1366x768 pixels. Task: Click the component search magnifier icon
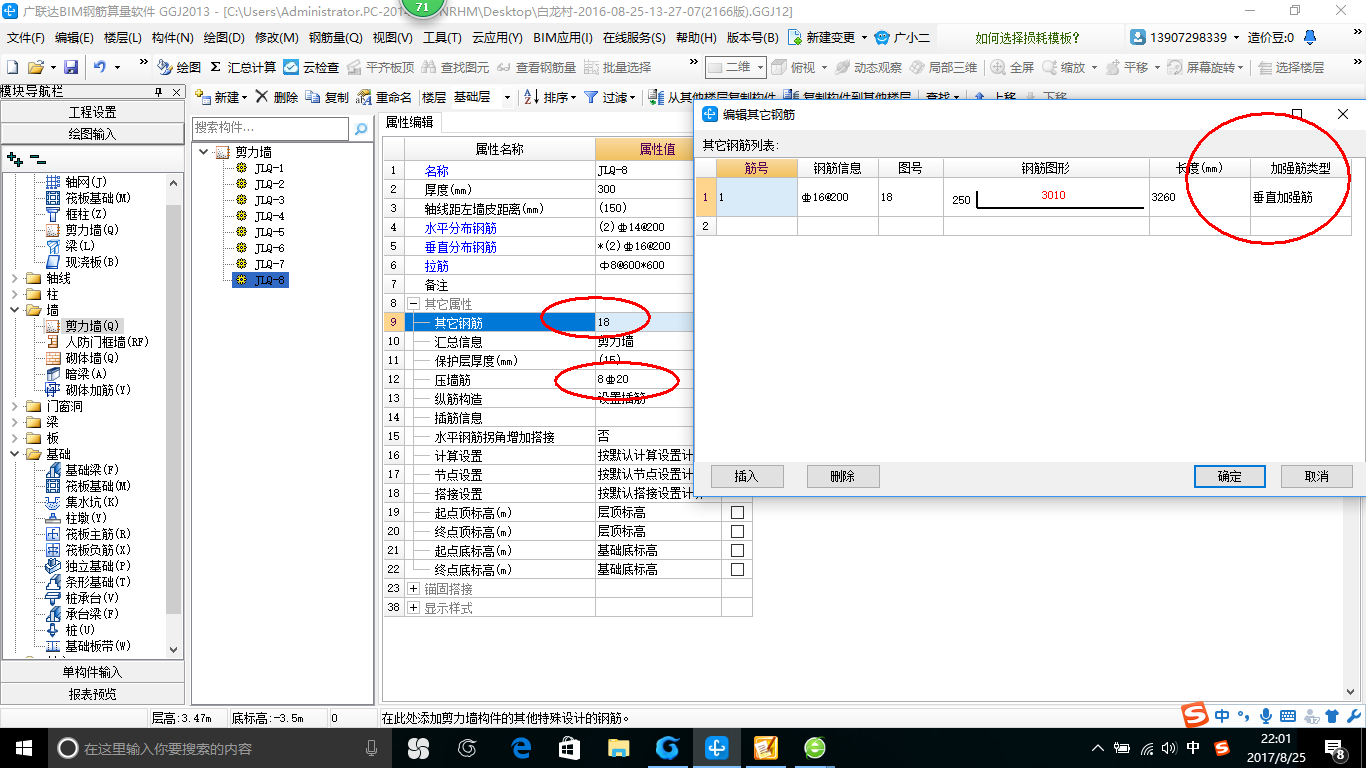(360, 129)
